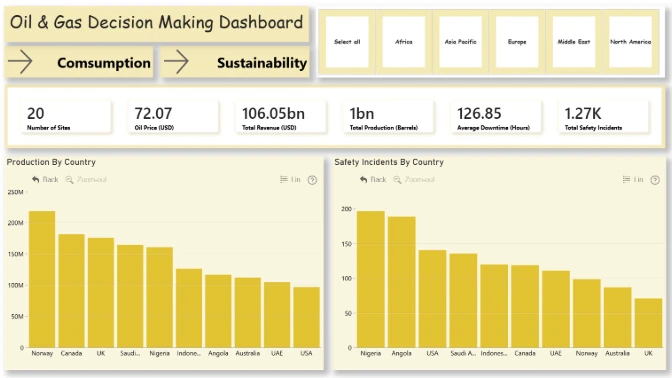Select the UAE bar in Production By Country
Image resolution: width=672 pixels, height=378 pixels.
(277, 315)
